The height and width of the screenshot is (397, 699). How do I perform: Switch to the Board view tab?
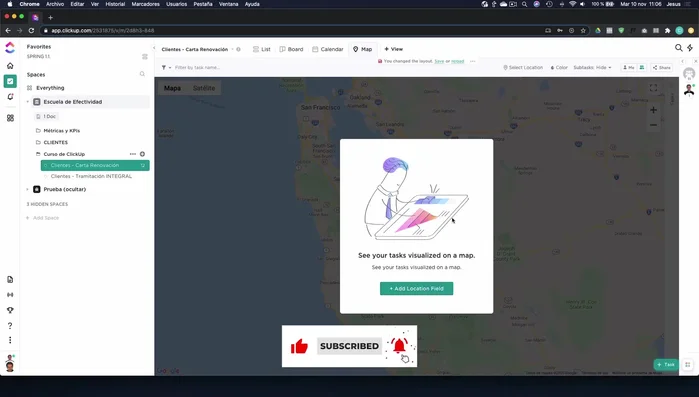tap(291, 49)
